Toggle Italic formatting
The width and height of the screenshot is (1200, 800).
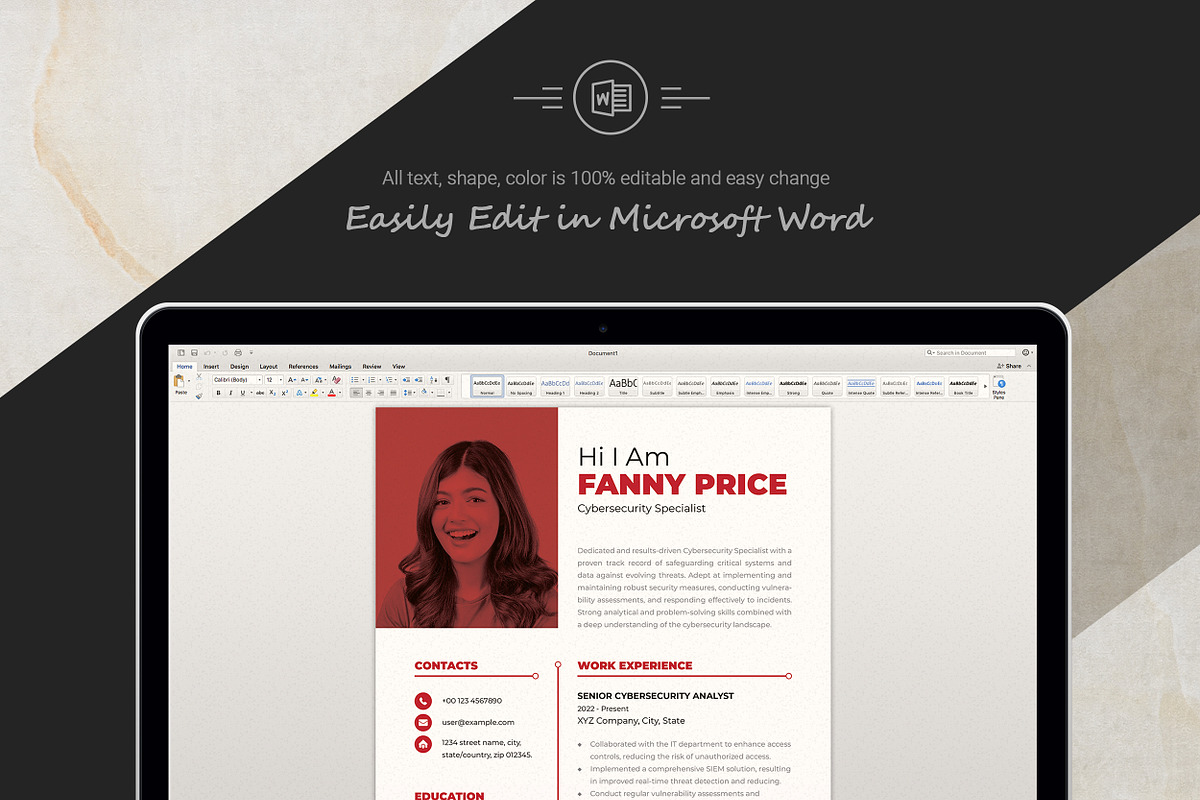coord(230,393)
